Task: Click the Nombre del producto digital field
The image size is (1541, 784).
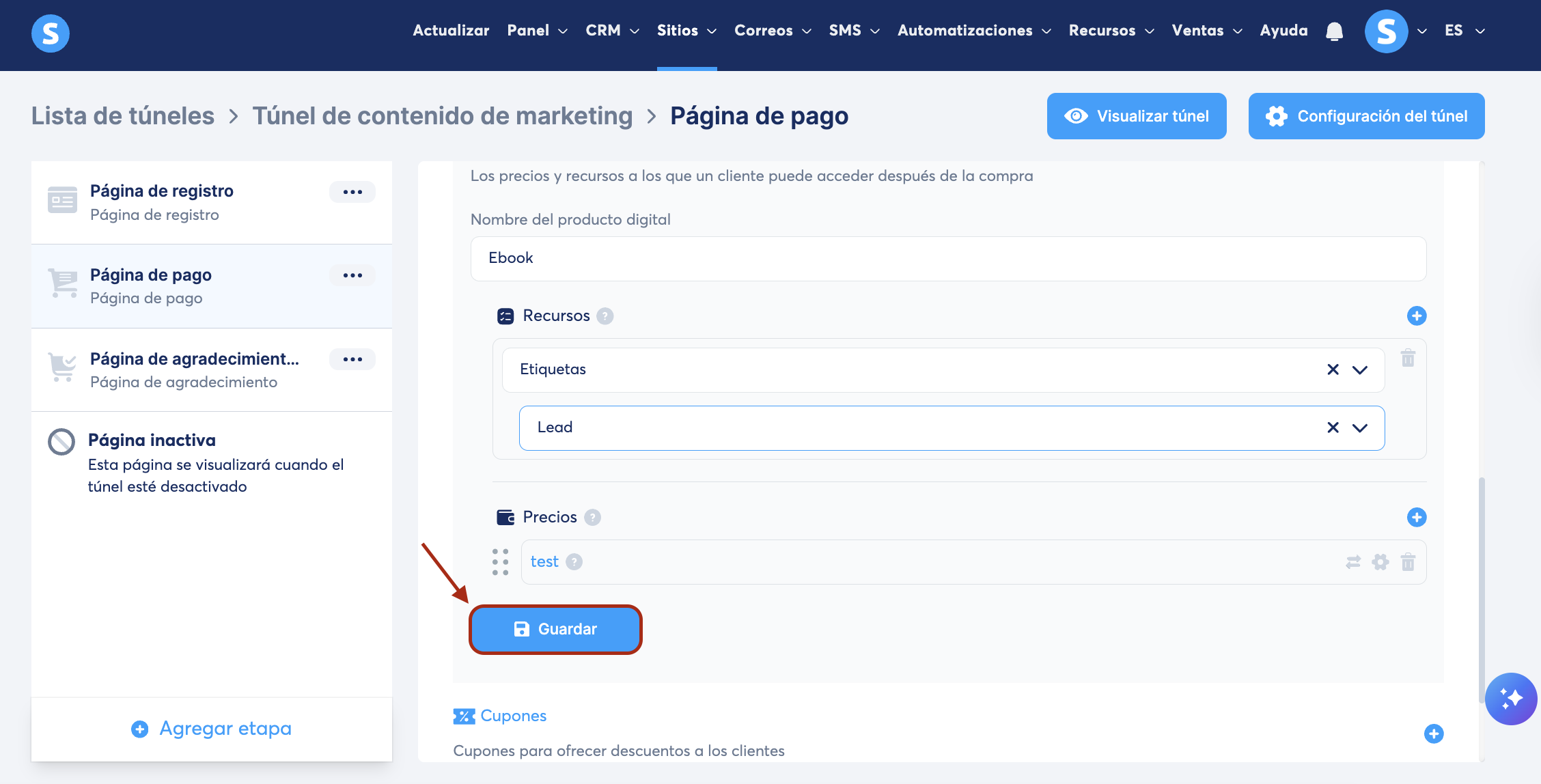Action: pyautogui.click(x=948, y=258)
